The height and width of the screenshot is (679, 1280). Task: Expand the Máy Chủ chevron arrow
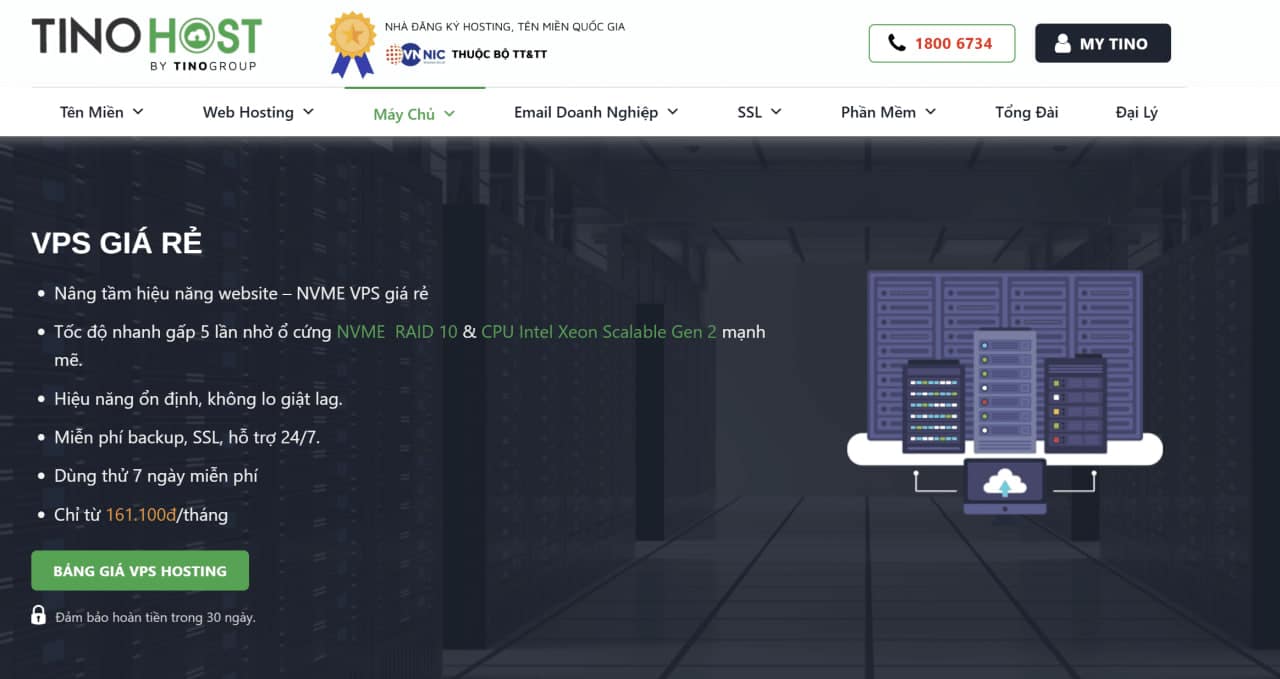(x=449, y=114)
